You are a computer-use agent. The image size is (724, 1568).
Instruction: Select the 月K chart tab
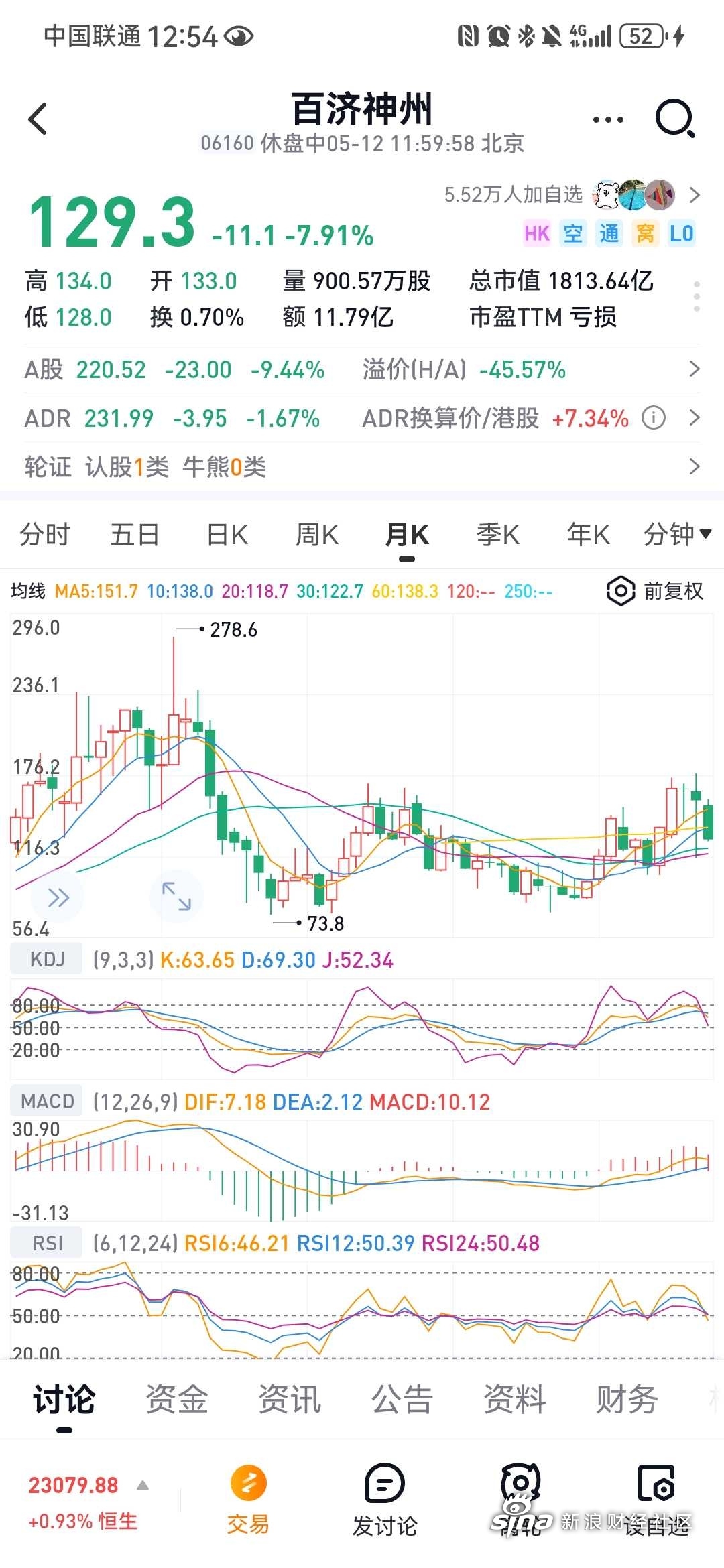pyautogui.click(x=407, y=534)
